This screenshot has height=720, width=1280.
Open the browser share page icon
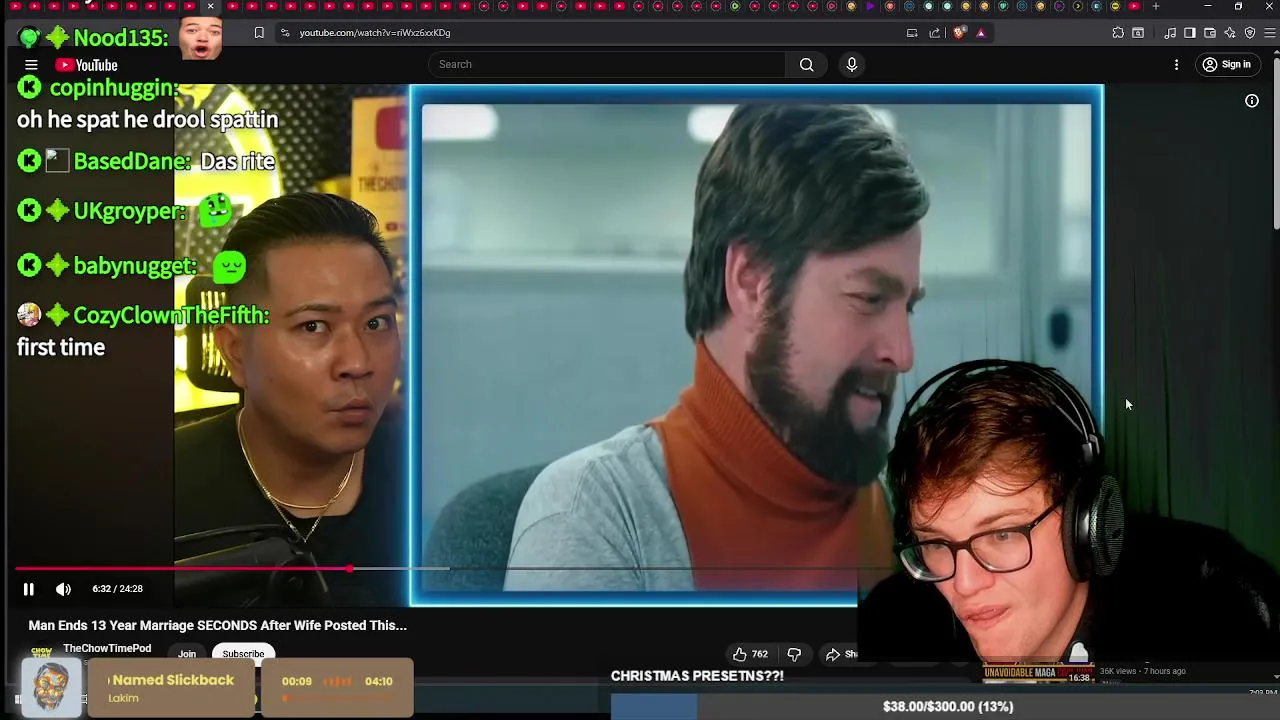click(935, 33)
